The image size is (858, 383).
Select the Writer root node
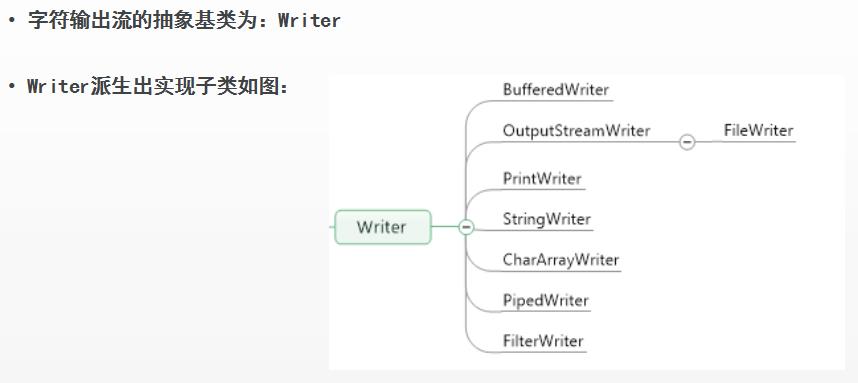(x=383, y=227)
